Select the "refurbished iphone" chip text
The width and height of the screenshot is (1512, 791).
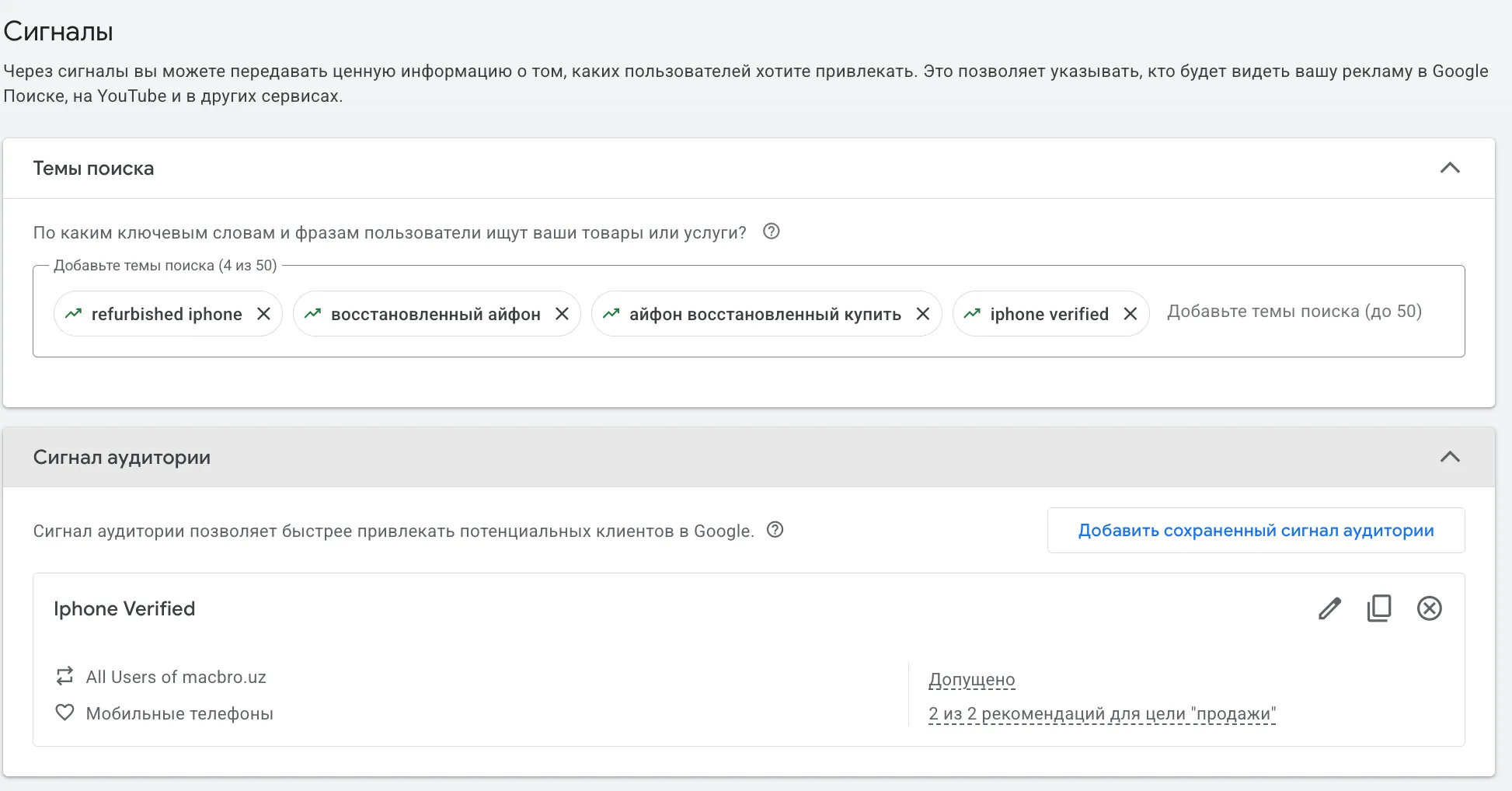point(167,314)
